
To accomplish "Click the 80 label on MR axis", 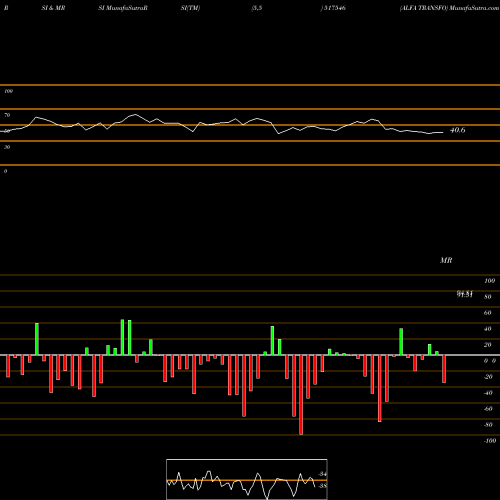I will (488, 297).
